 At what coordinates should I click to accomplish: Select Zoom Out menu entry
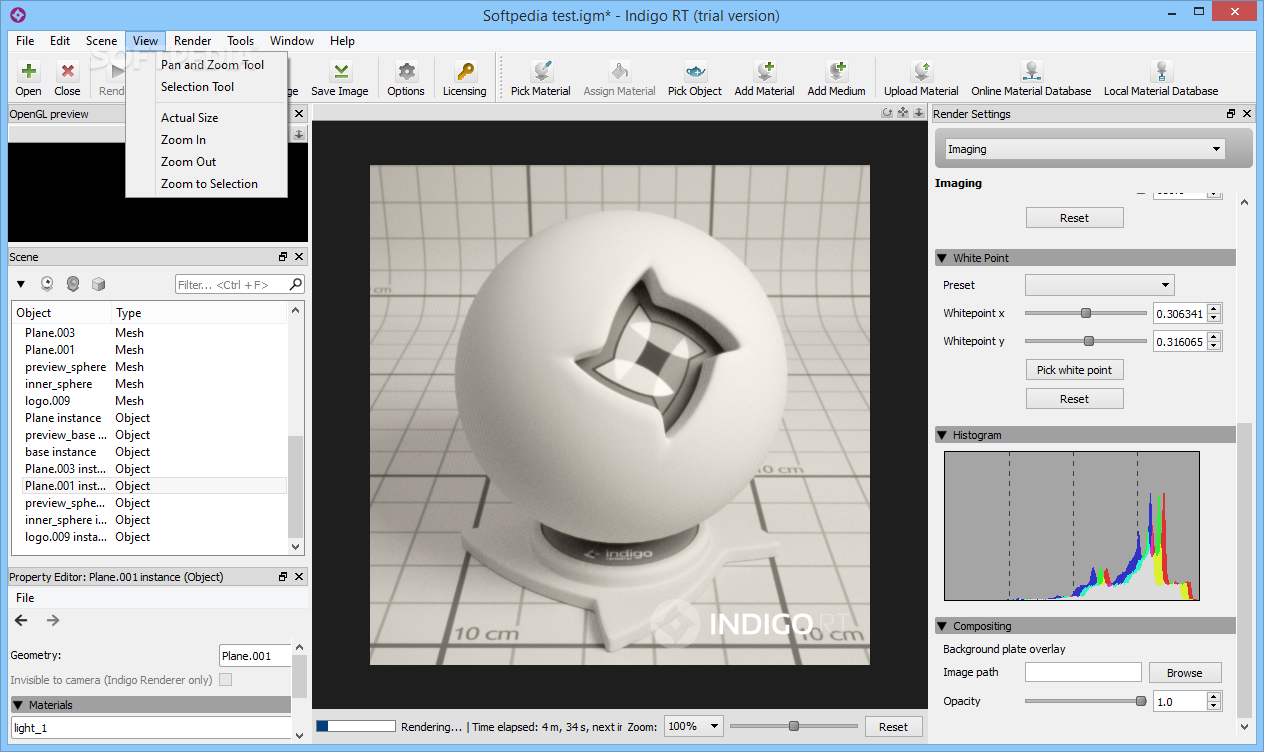click(188, 162)
